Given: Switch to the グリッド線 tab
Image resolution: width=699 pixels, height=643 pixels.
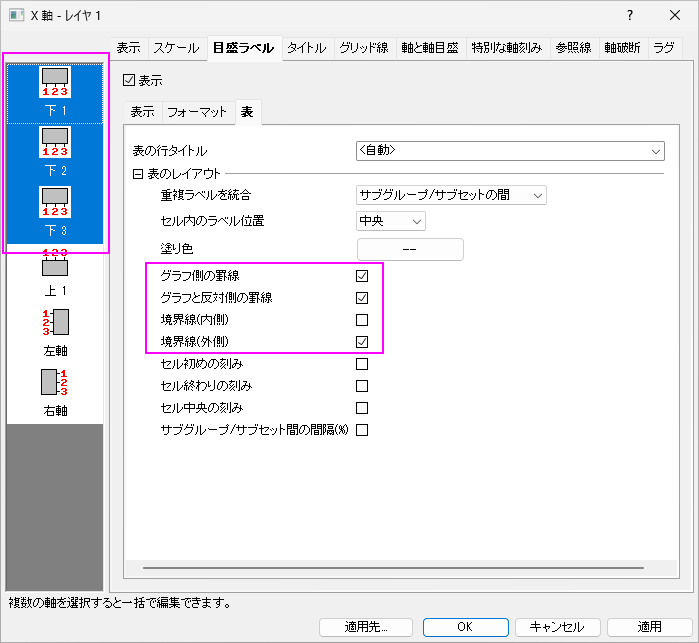Looking at the screenshot, I should click(364, 48).
